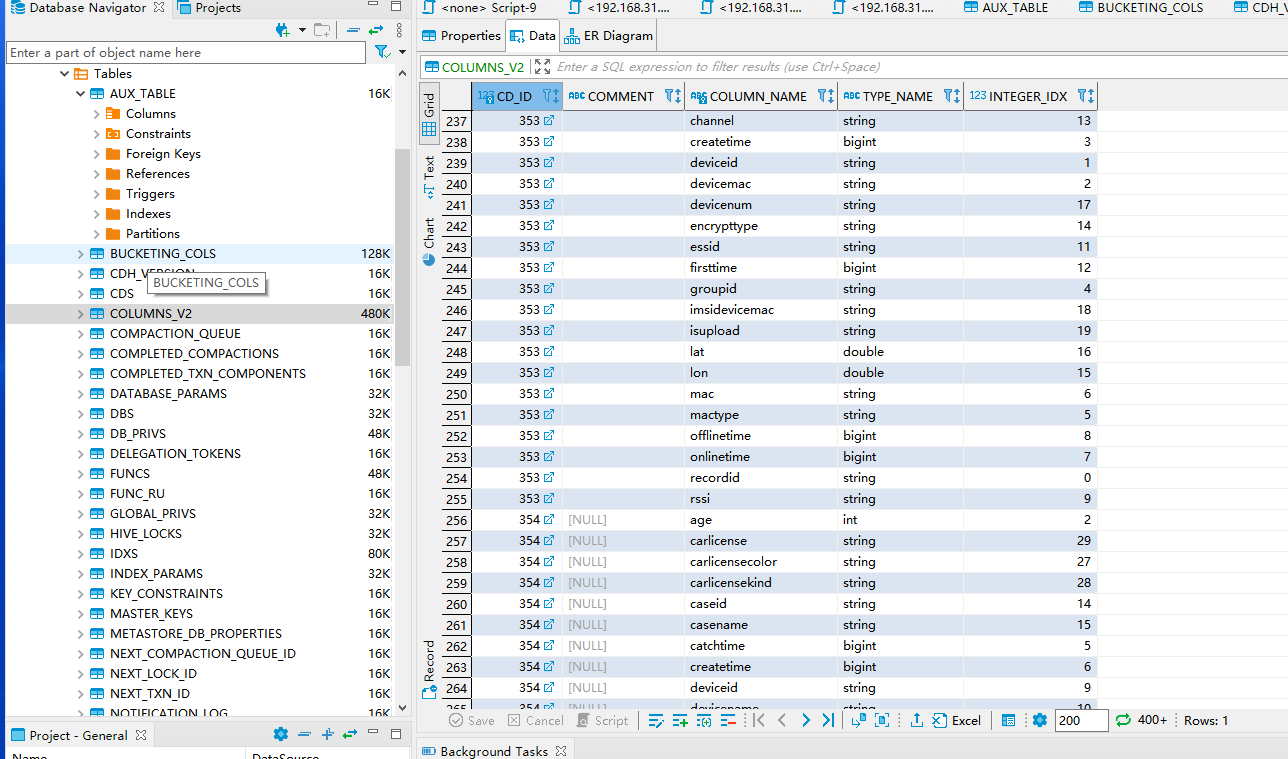Toggle the Record view mode
Image resolution: width=1288 pixels, height=759 pixels.
[x=429, y=668]
